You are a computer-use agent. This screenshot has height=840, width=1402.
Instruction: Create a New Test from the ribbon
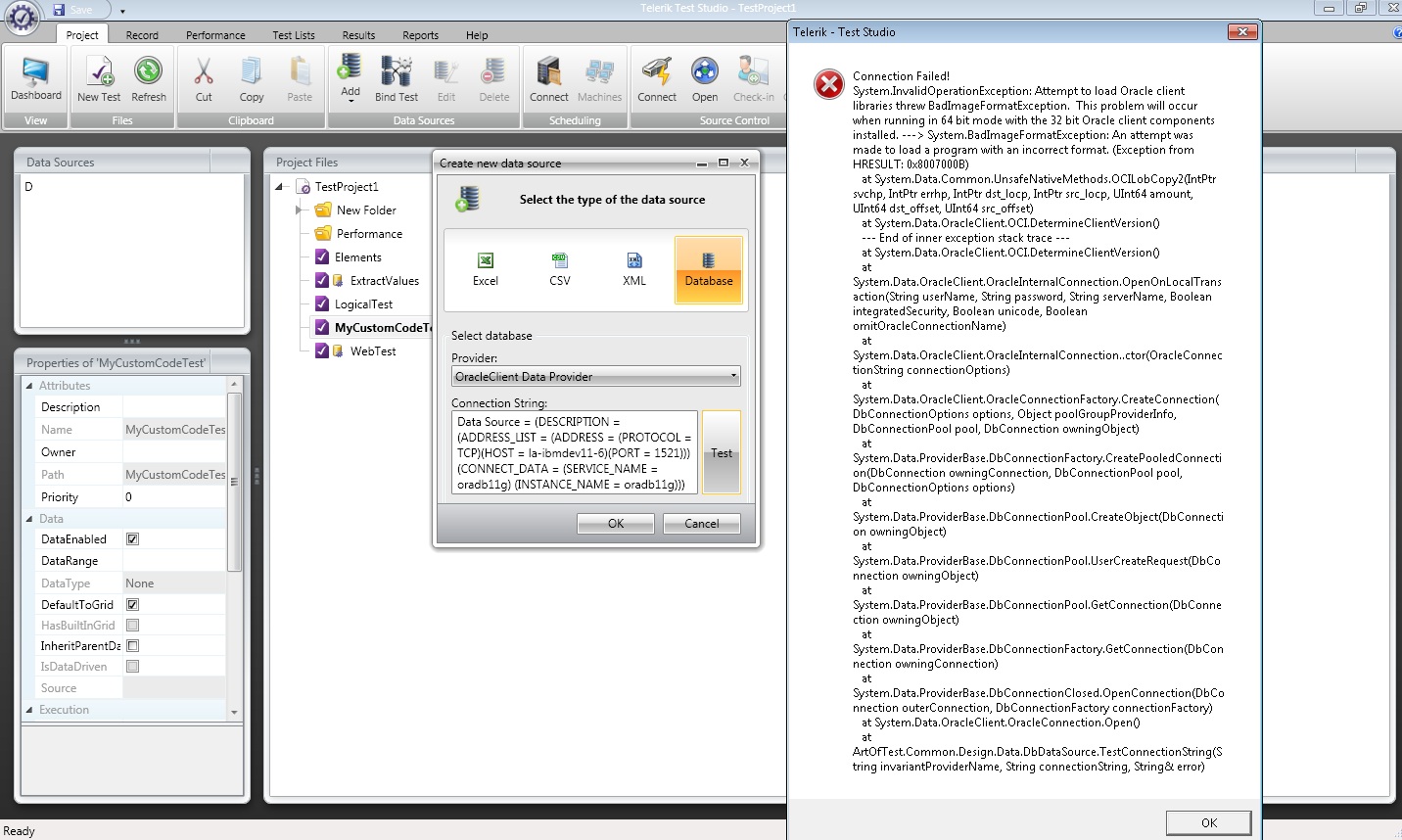coord(99,78)
